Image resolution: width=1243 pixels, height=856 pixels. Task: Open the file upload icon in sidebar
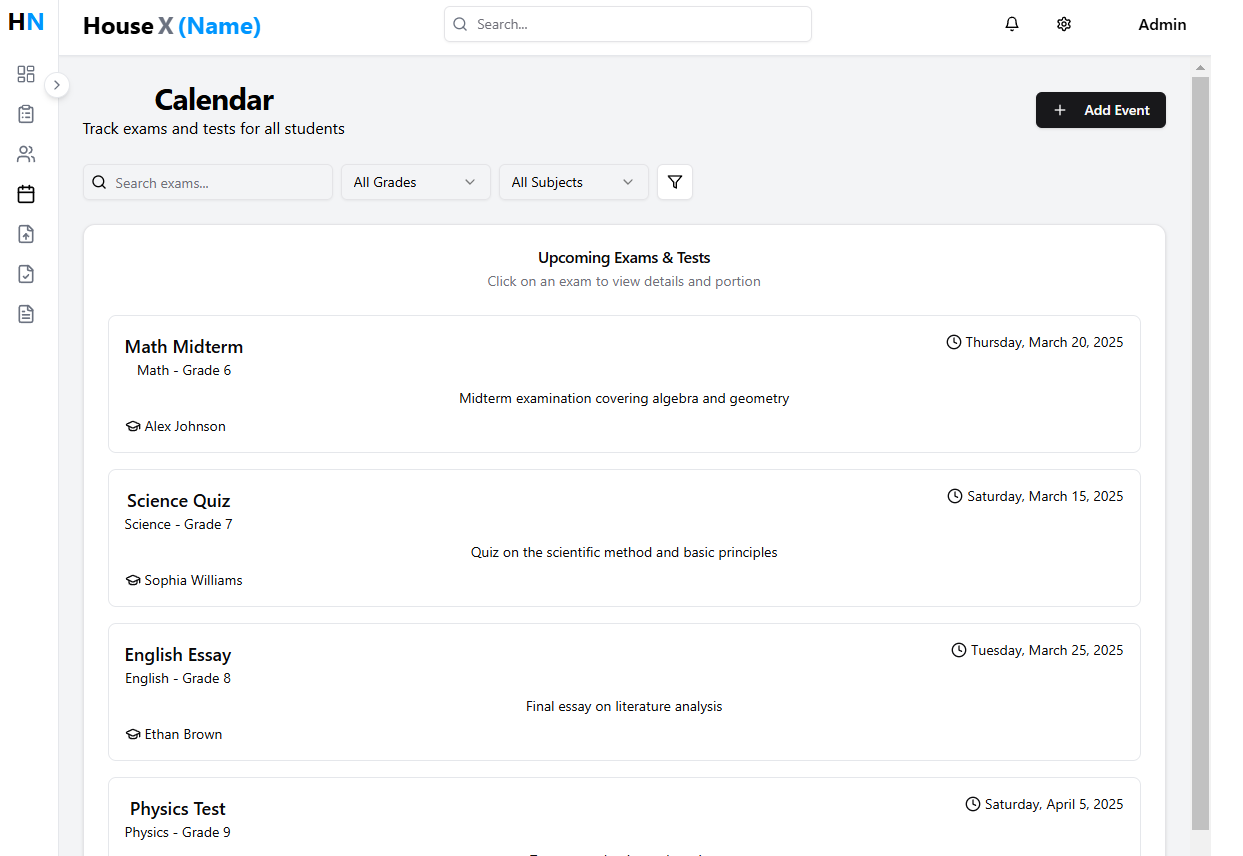(26, 234)
